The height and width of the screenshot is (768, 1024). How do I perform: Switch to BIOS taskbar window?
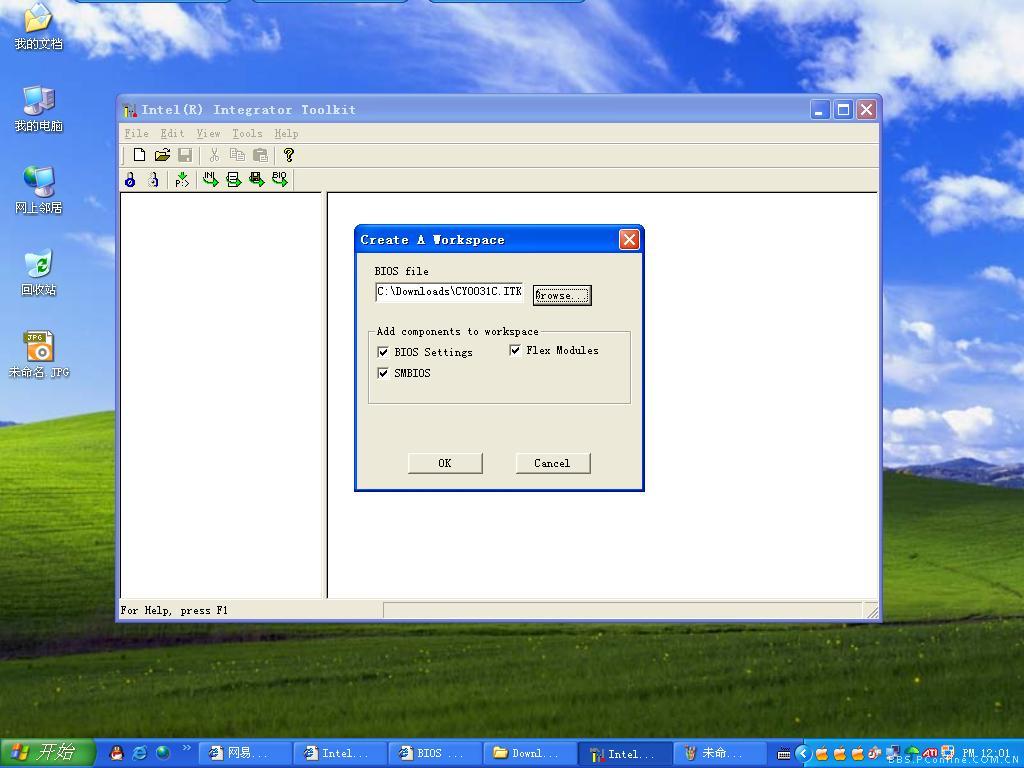tap(436, 753)
